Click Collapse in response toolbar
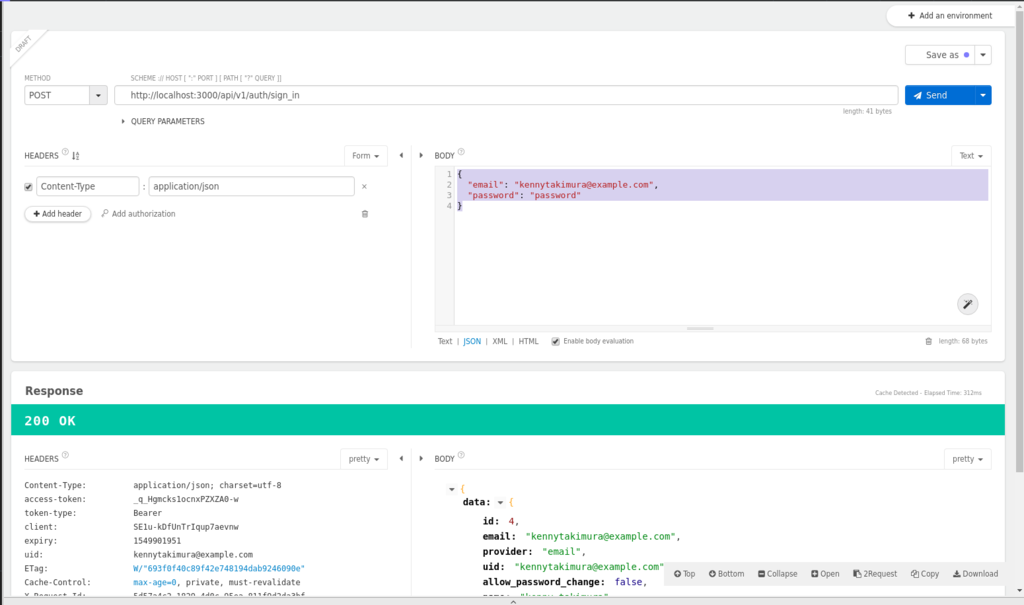The image size is (1024, 605). click(x=777, y=574)
